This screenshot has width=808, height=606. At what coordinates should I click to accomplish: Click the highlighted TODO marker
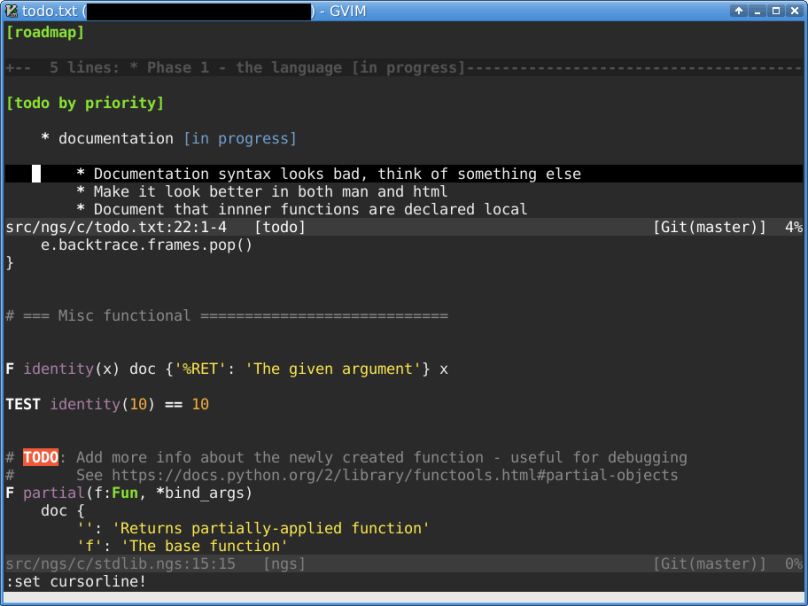(x=41, y=457)
